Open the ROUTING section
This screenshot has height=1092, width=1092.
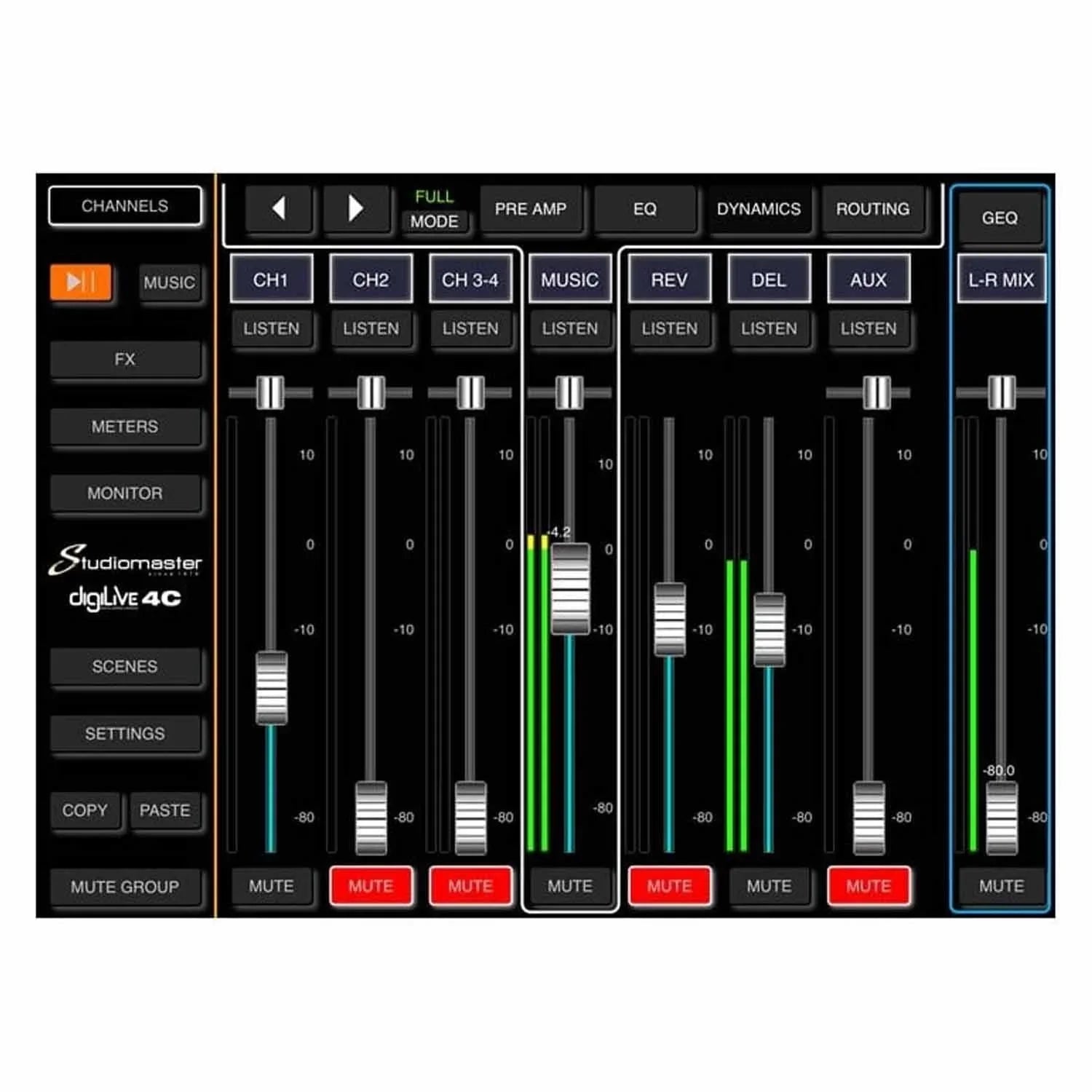pos(874,210)
